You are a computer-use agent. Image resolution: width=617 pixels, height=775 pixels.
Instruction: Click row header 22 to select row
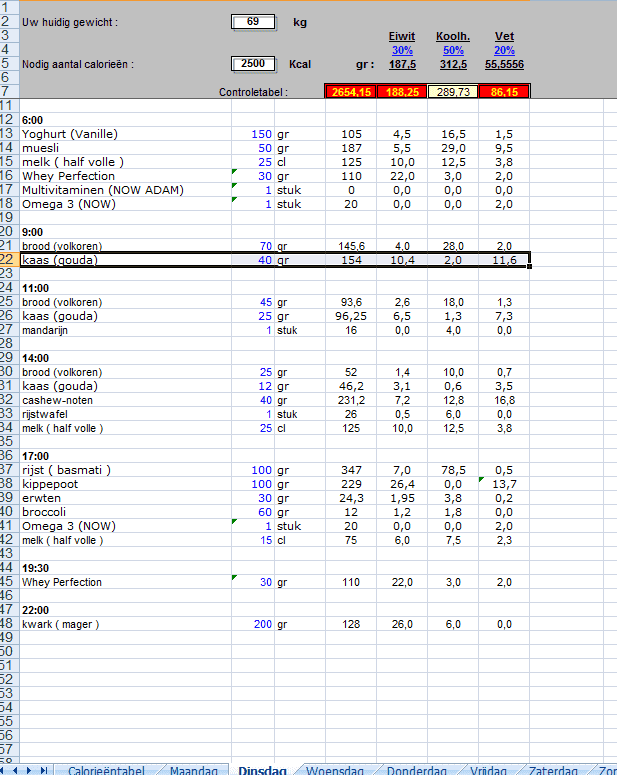point(8,260)
